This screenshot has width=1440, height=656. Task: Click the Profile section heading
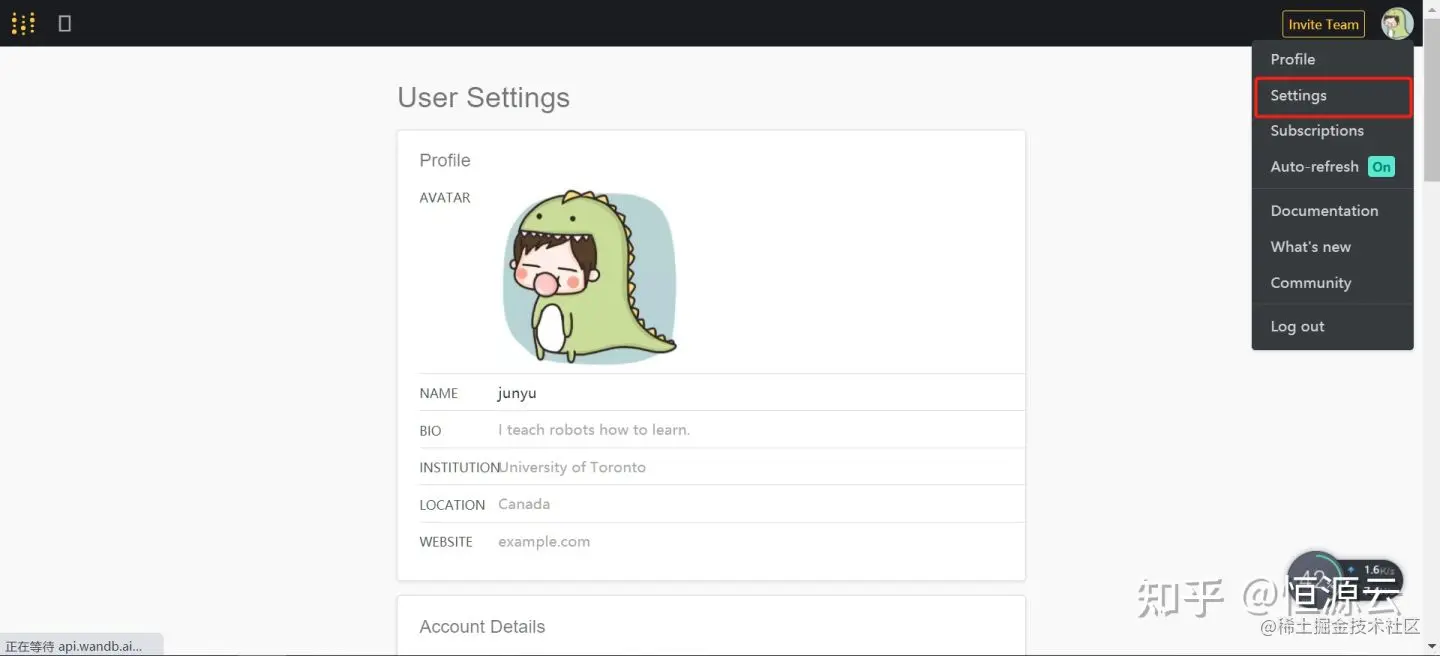(x=445, y=160)
